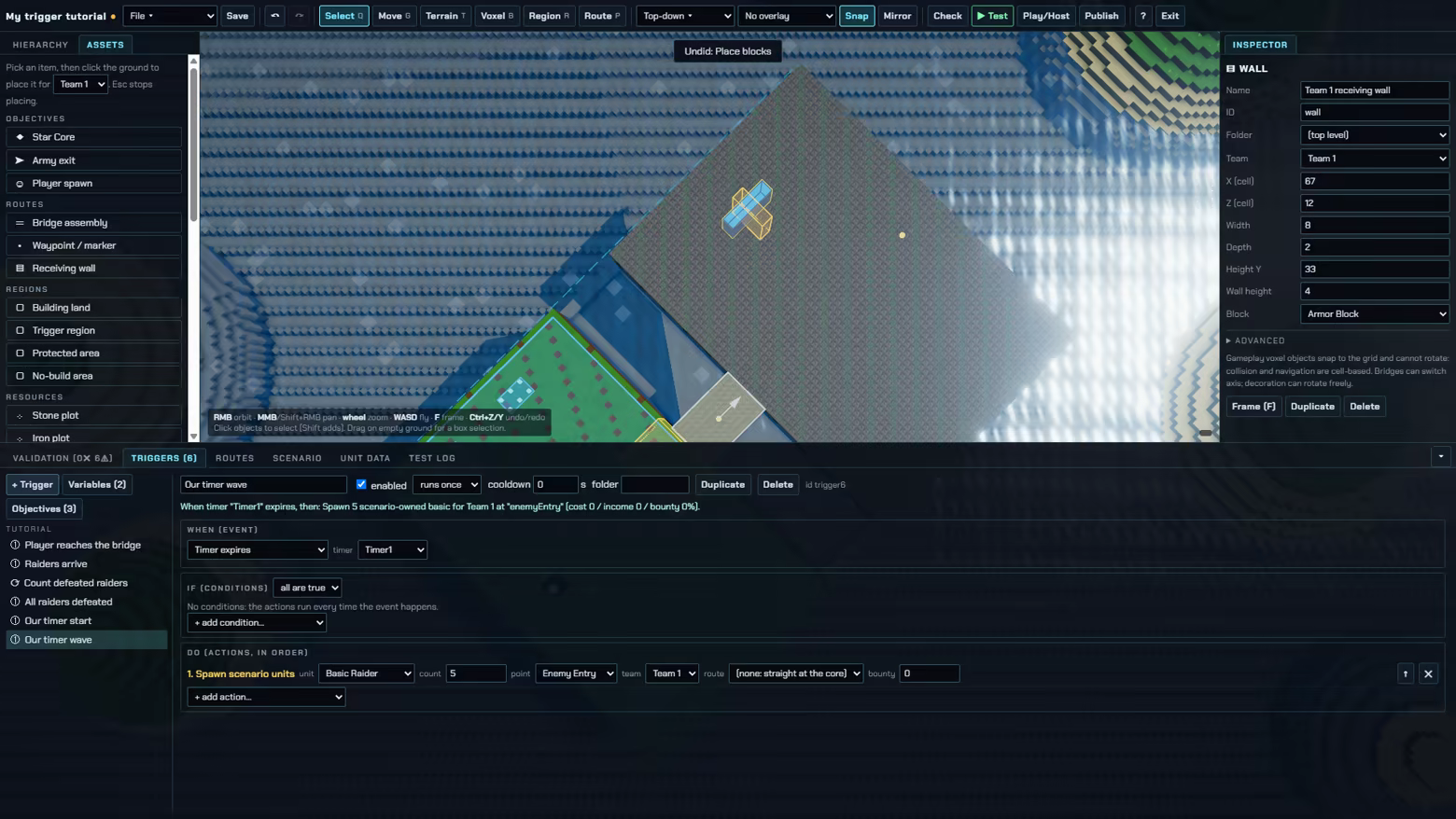Pick the Player spawn asset icon
The image size is (1456, 819).
[x=20, y=184]
